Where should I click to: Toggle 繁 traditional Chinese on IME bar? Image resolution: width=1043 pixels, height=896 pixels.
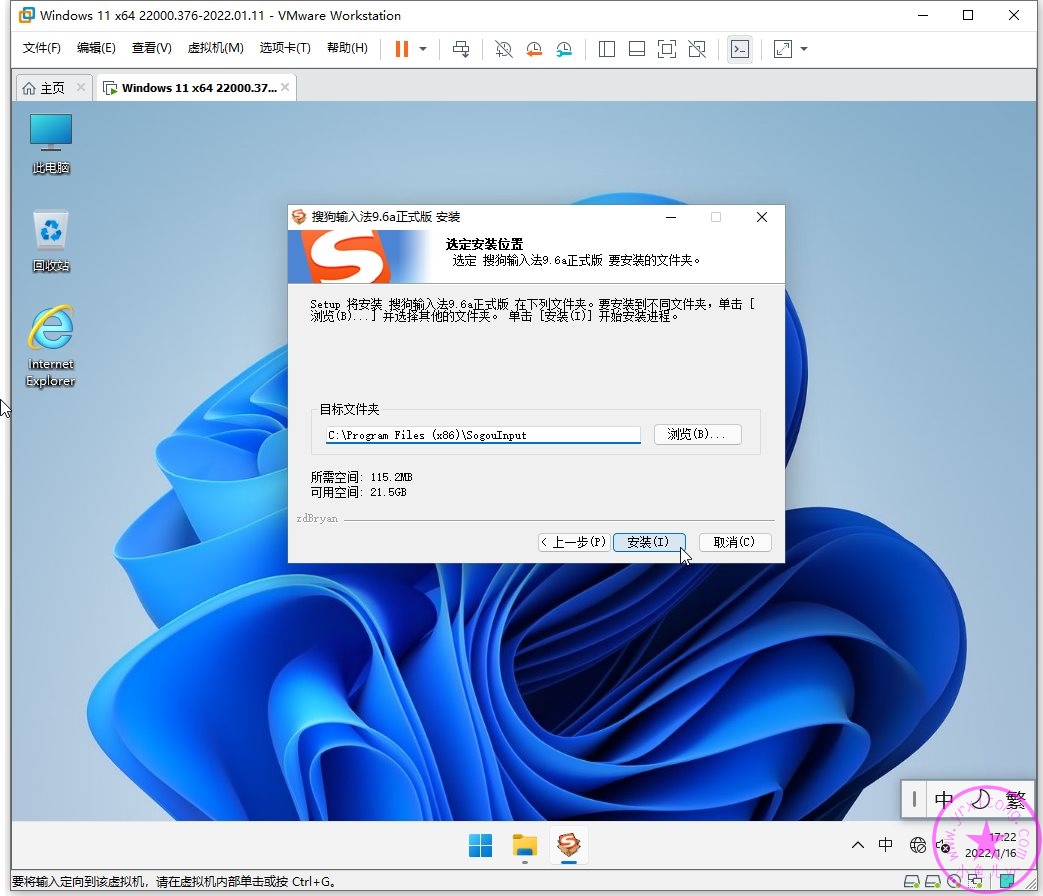click(1016, 799)
